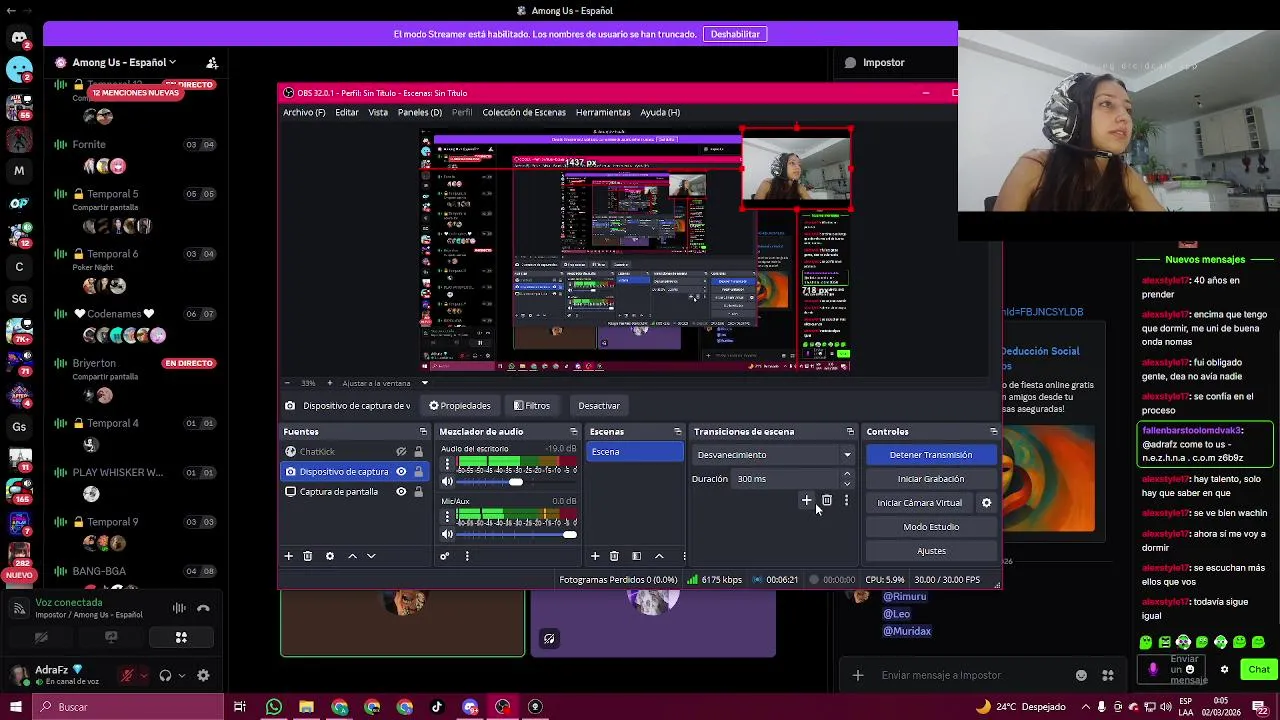1280x720 pixels.
Task: Toggle lock on ChatKick source
Action: coord(418,452)
